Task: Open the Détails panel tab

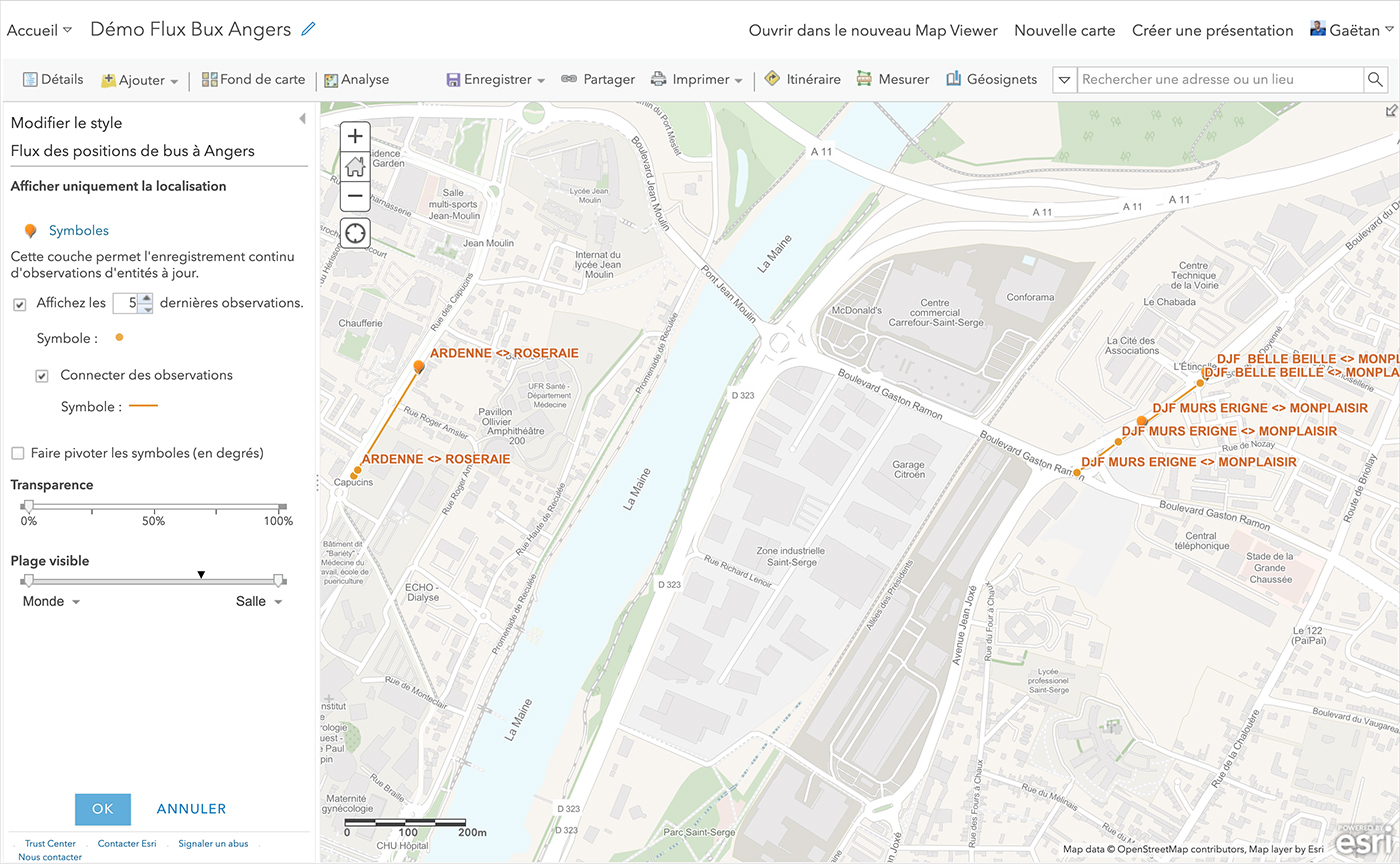Action: [53, 80]
